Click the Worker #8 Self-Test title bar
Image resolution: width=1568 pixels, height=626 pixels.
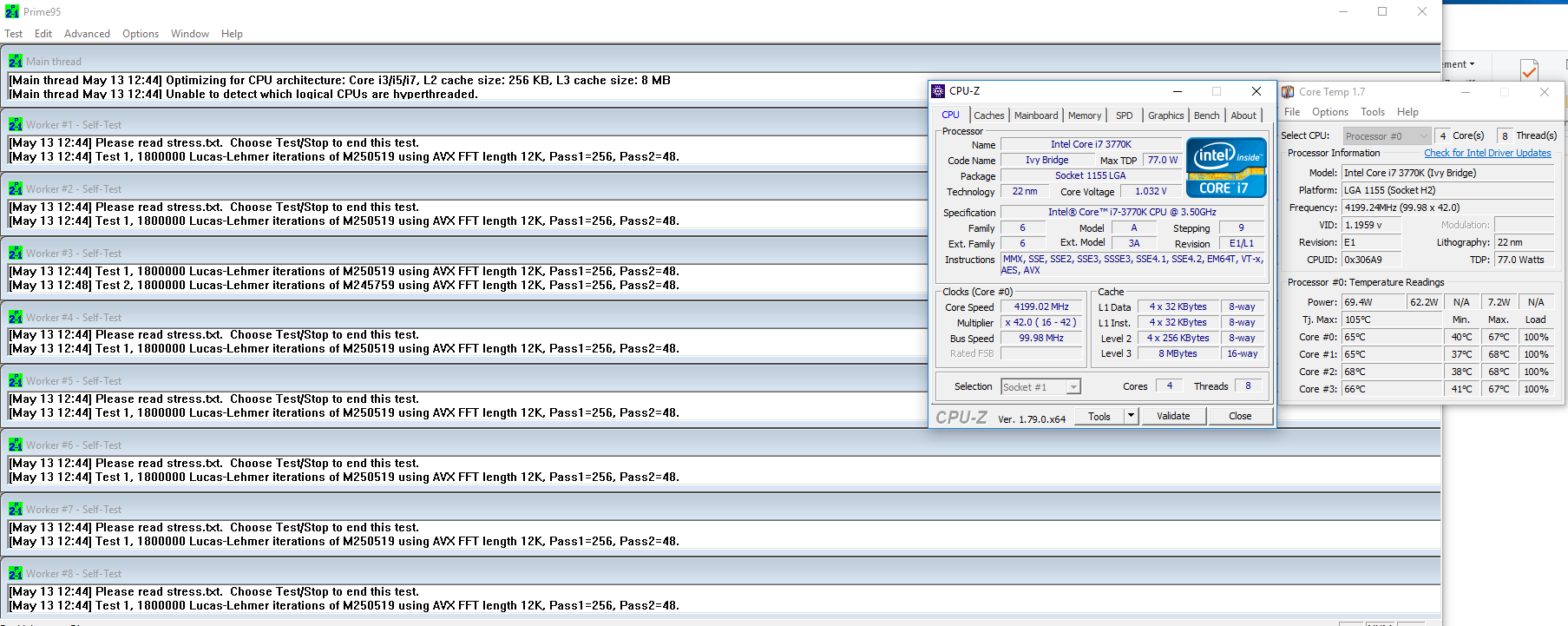tap(720, 573)
